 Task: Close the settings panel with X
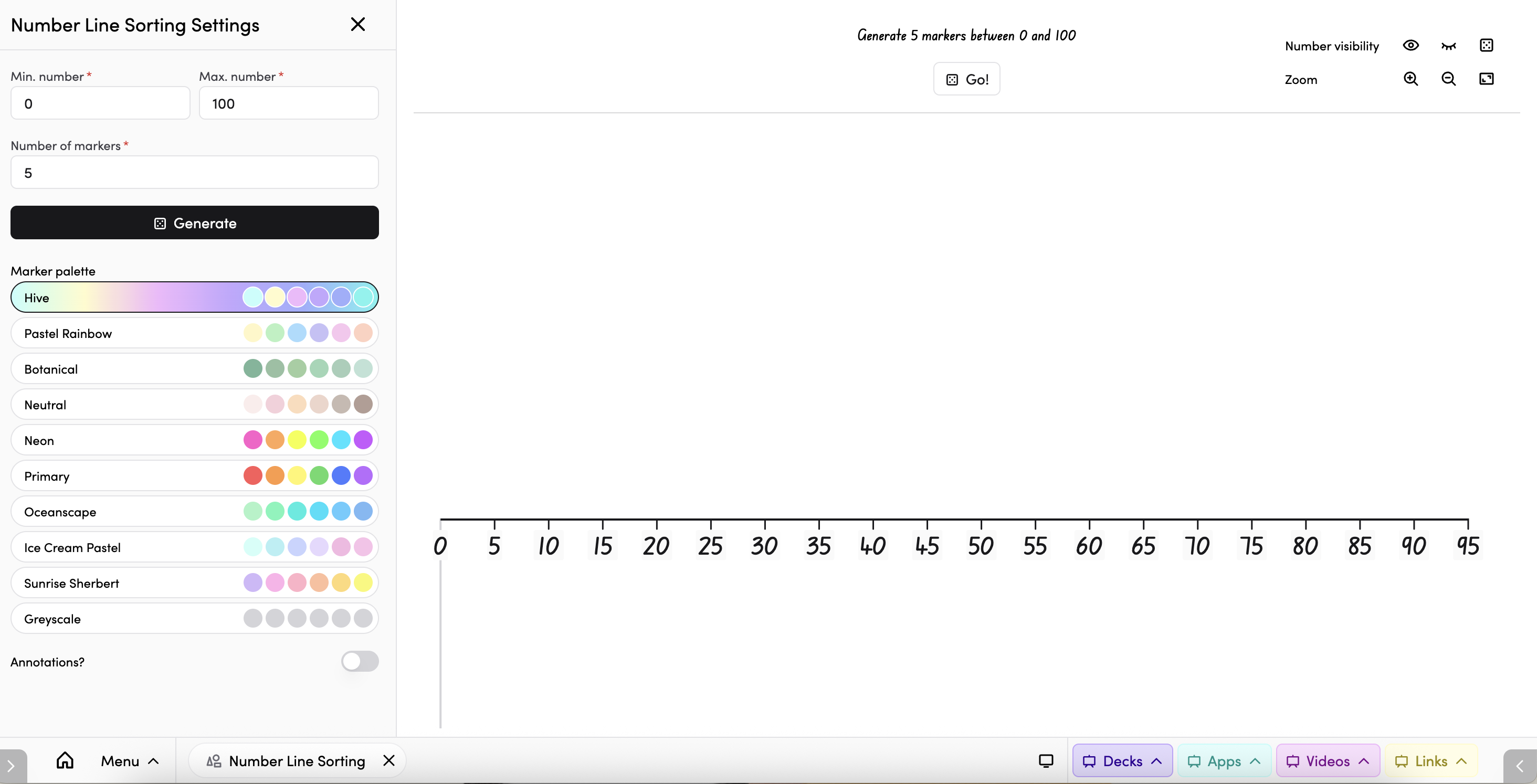pos(357,25)
